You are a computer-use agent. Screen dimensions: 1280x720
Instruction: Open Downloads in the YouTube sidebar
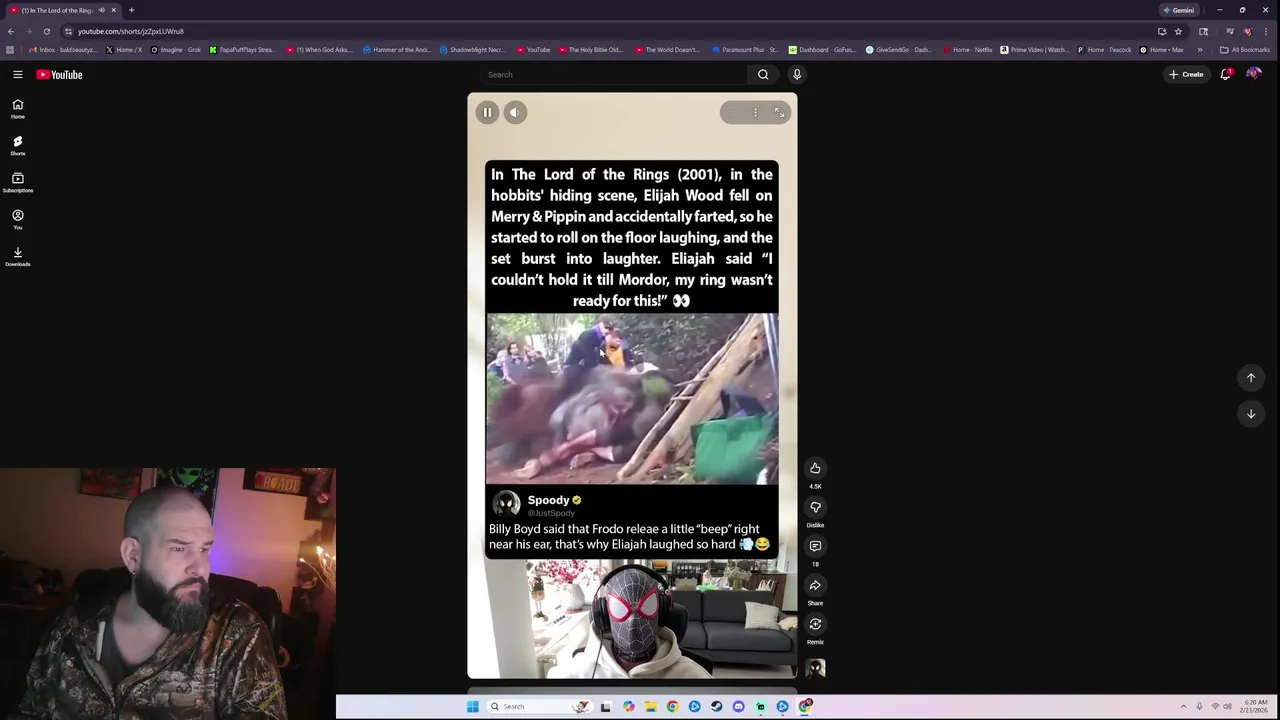click(x=18, y=256)
